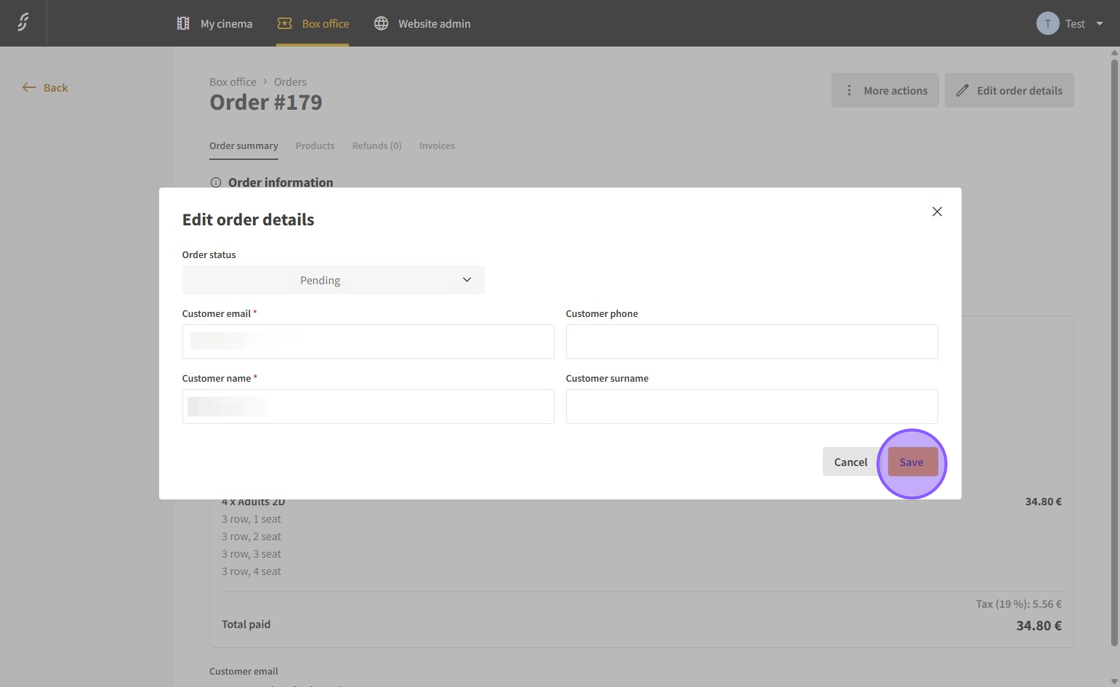Switch to the Products tab
The width and height of the screenshot is (1120, 687).
pyautogui.click(x=315, y=146)
